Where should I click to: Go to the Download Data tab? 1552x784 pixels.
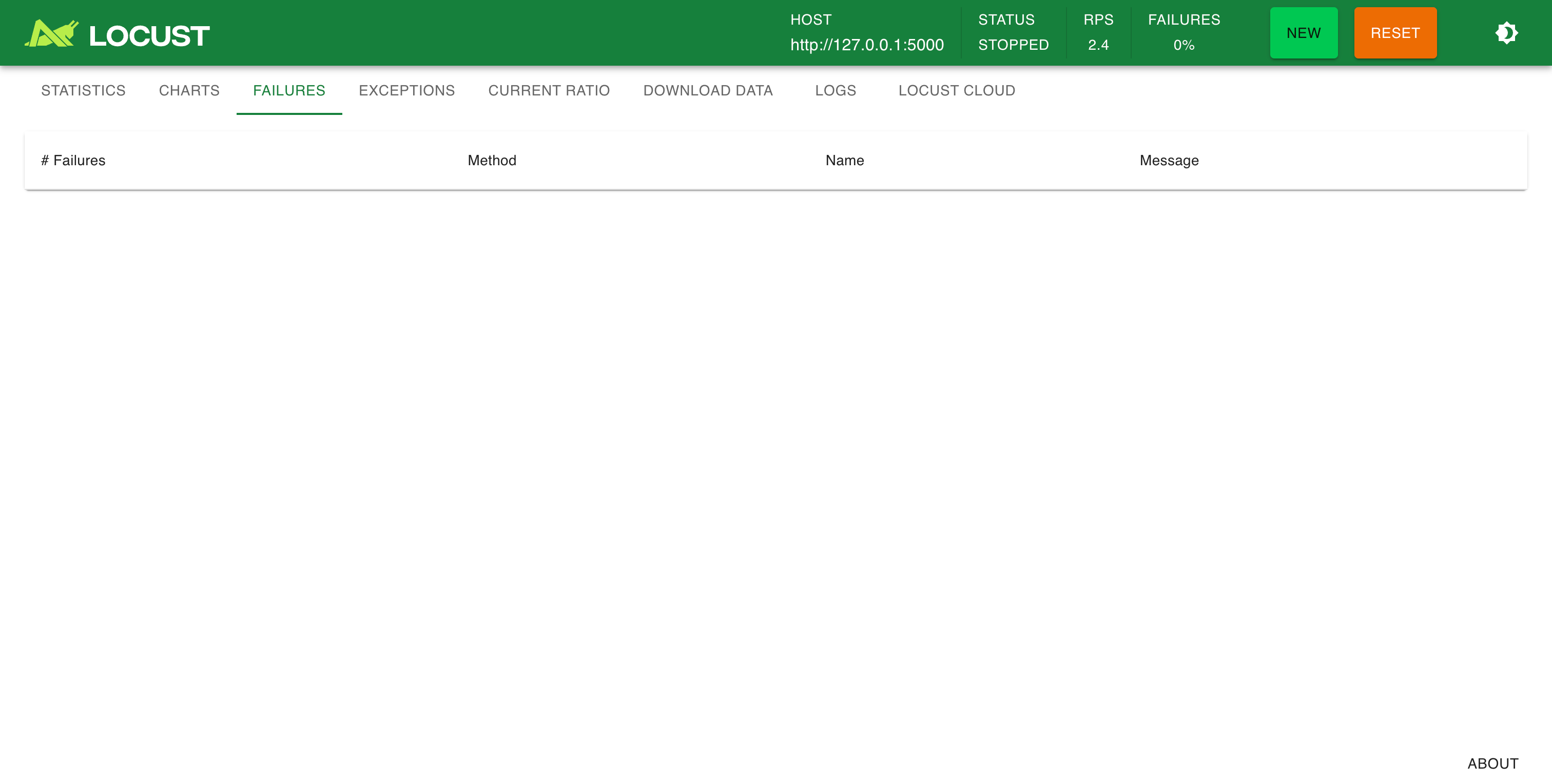click(708, 90)
